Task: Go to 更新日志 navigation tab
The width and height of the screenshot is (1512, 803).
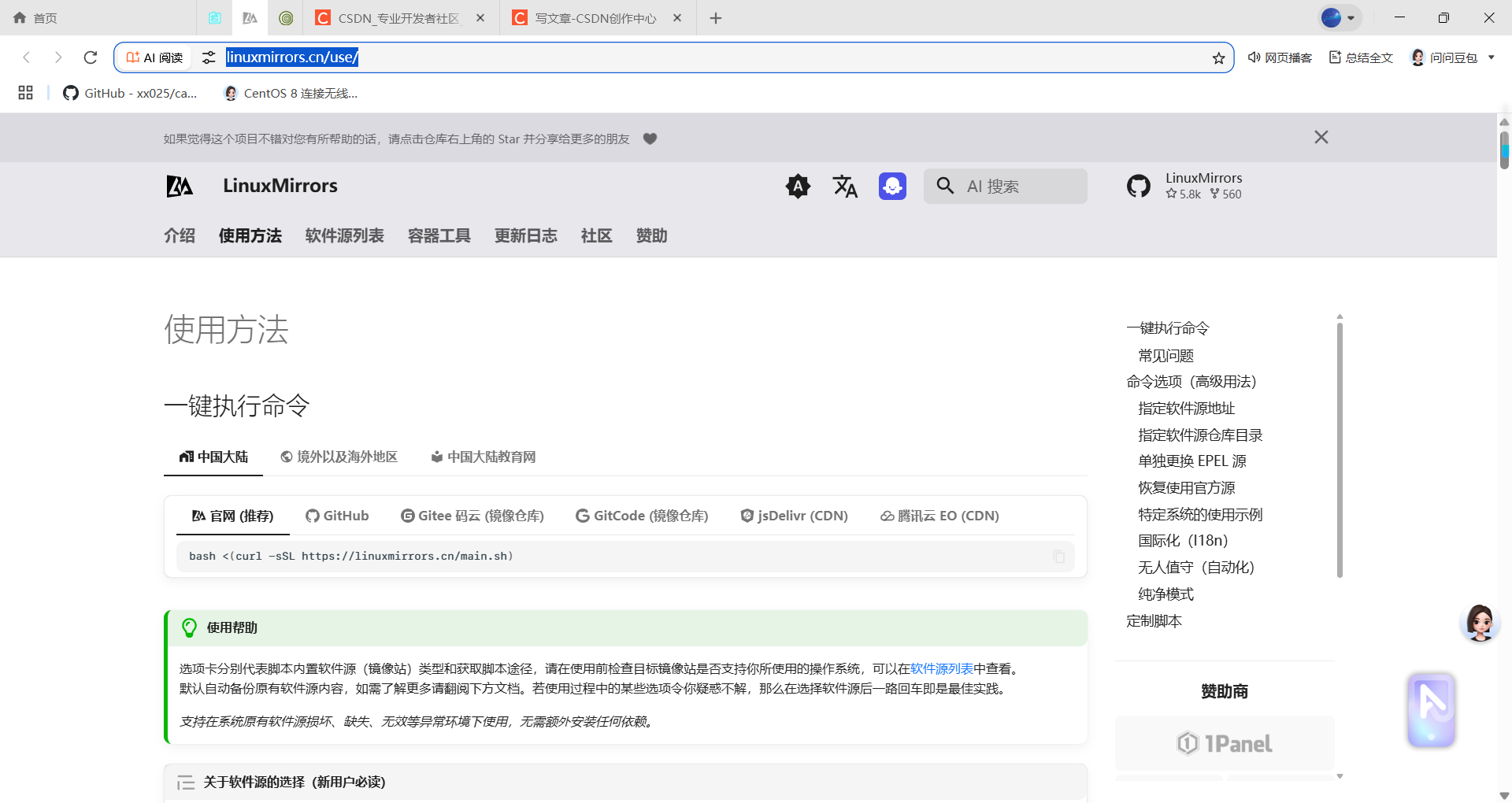Action: 526,235
